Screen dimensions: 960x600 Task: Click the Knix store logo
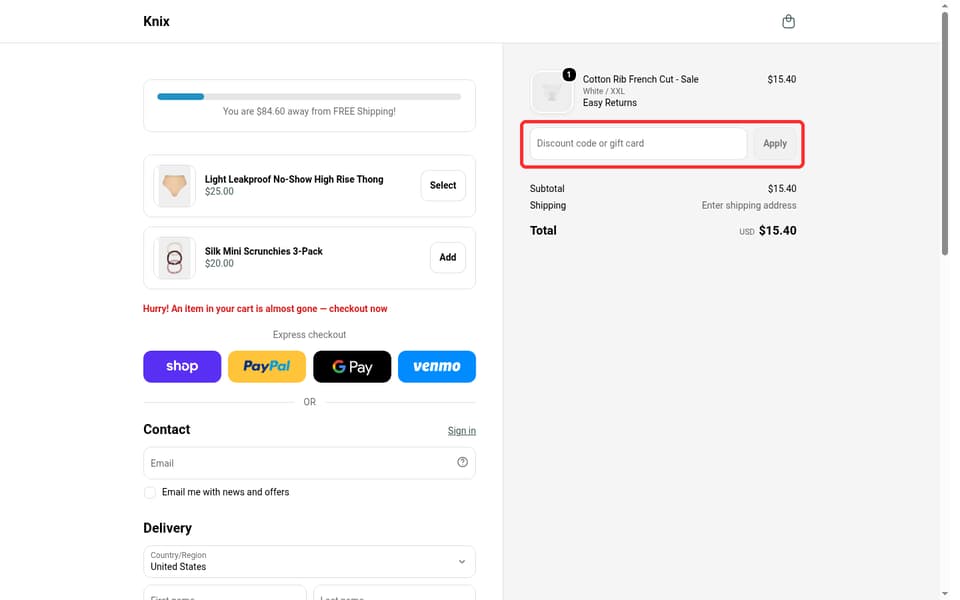click(156, 21)
